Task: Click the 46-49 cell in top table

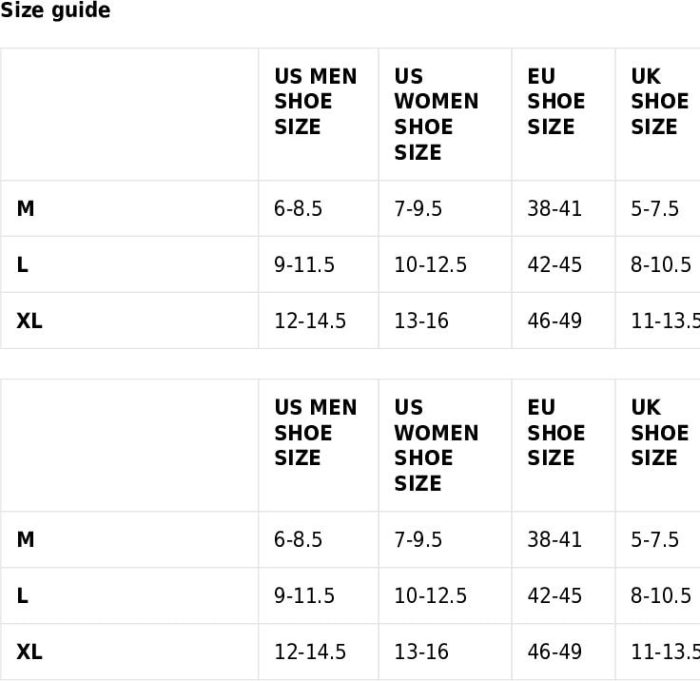Action: tap(554, 321)
